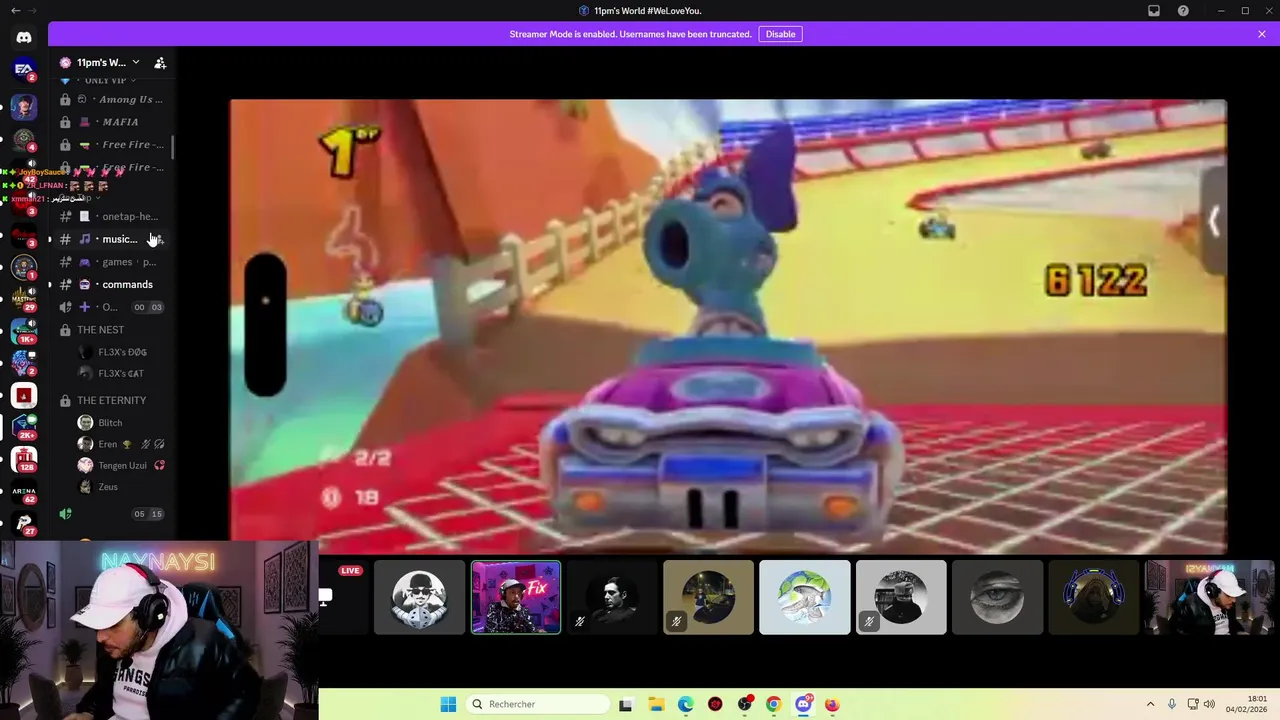
Task: Disable Streamer Mode
Action: 780,34
